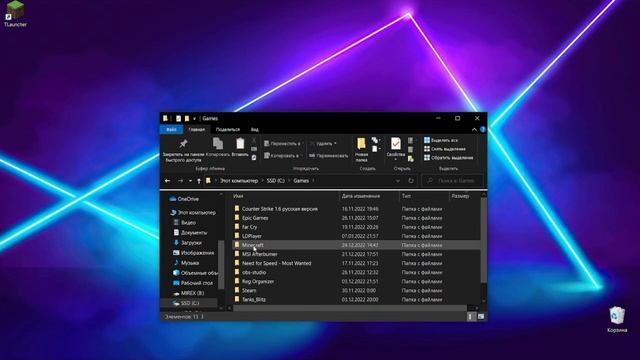Open address bar history dropdown
The image size is (640, 360).
coord(398,180)
